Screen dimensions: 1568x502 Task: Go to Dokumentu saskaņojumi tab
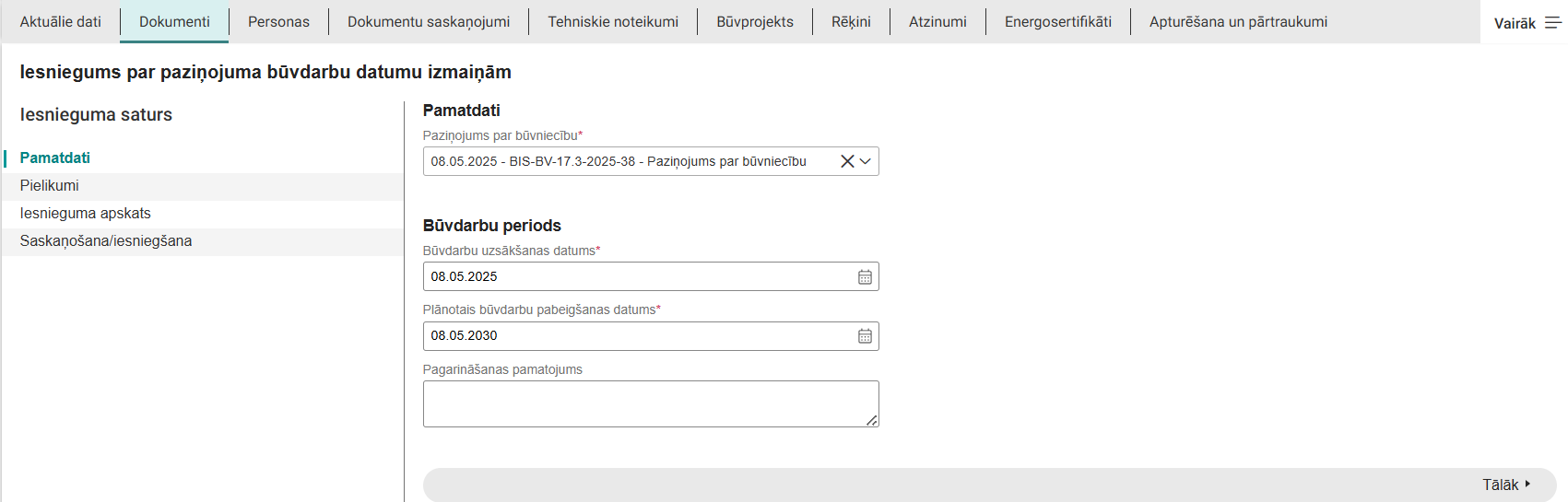[429, 22]
